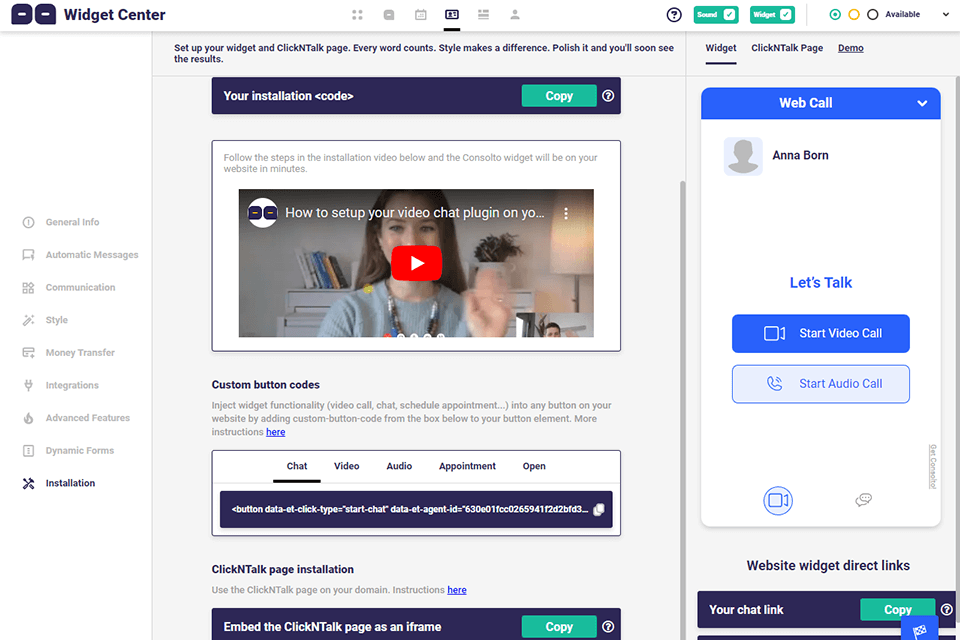
Task: Click help icon beside installation code Copy
Action: [608, 96]
